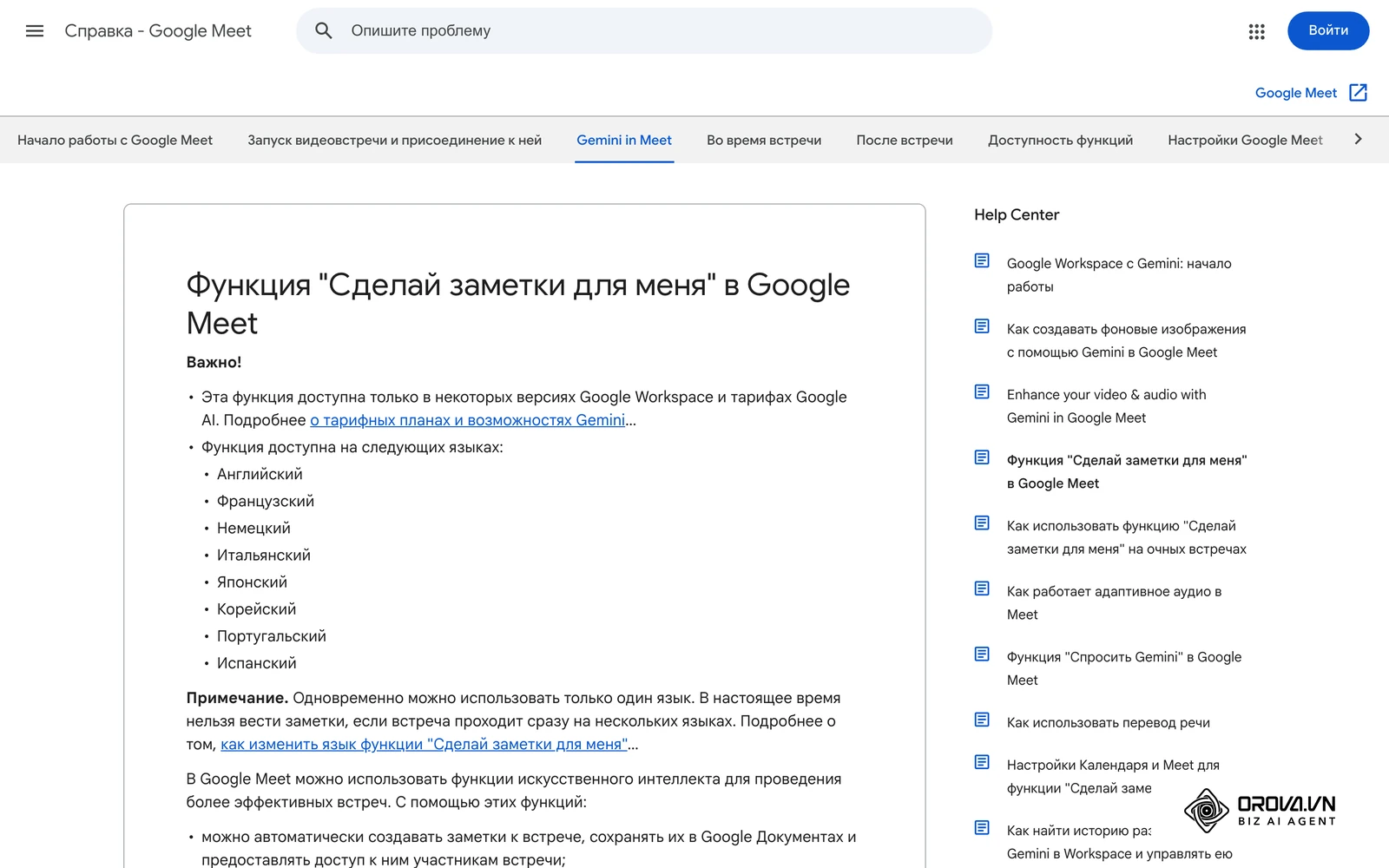Expand more tabs with right chevron

[1359, 140]
